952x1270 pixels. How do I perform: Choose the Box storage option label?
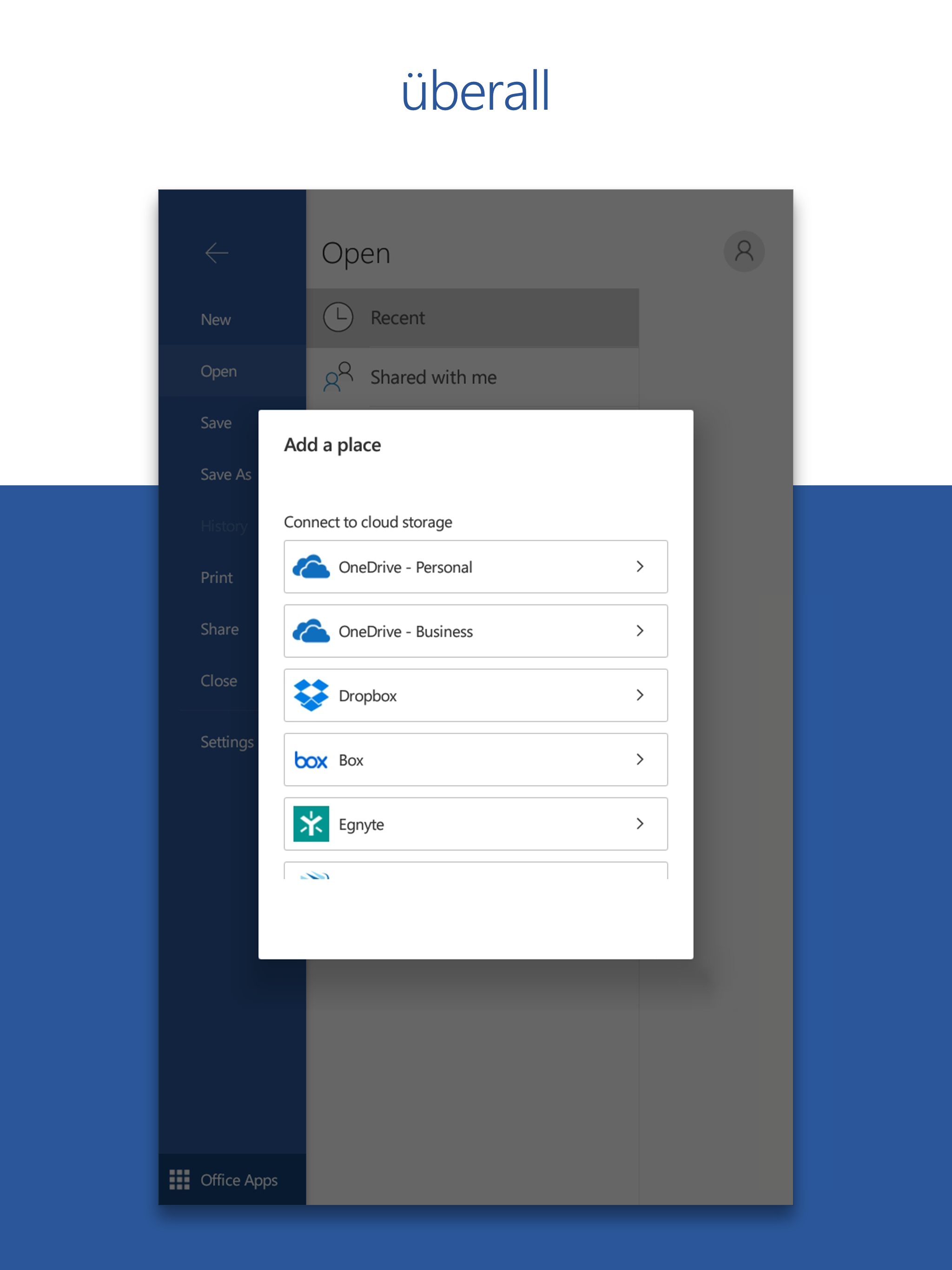pyautogui.click(x=351, y=760)
